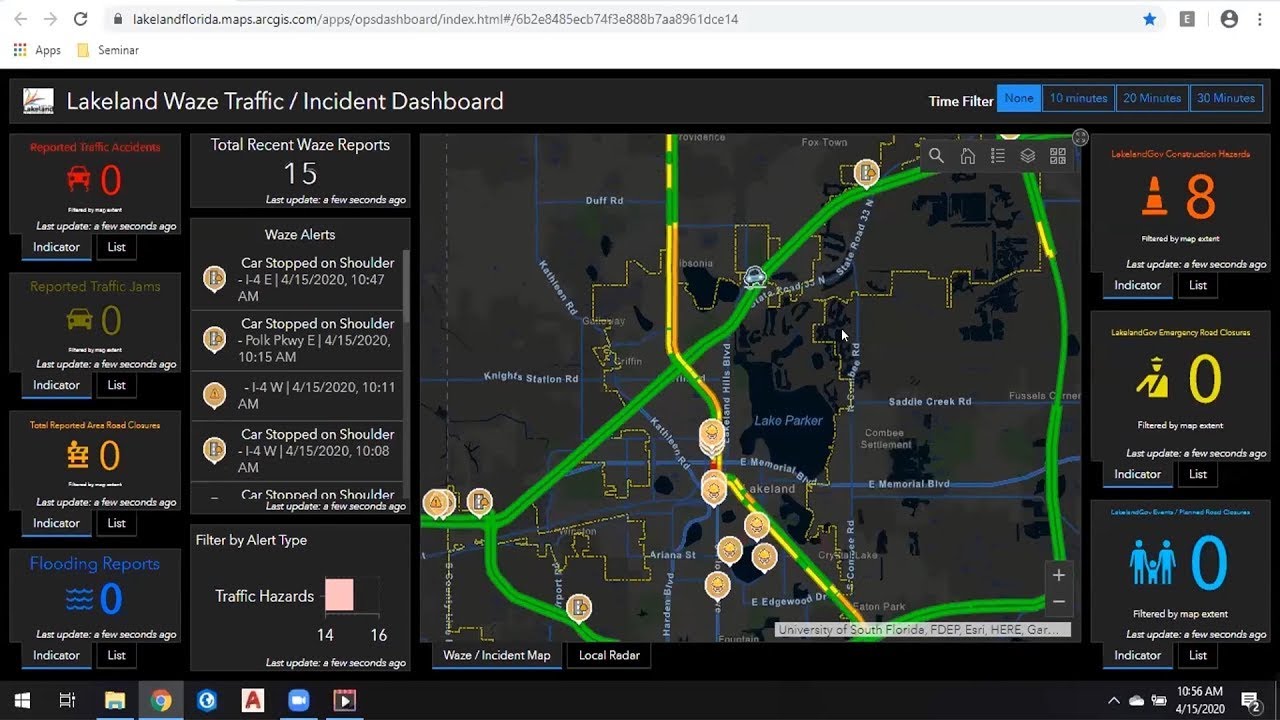This screenshot has height=720, width=1280.
Task: Set the time filter to 30 Minutes
Action: click(1226, 98)
